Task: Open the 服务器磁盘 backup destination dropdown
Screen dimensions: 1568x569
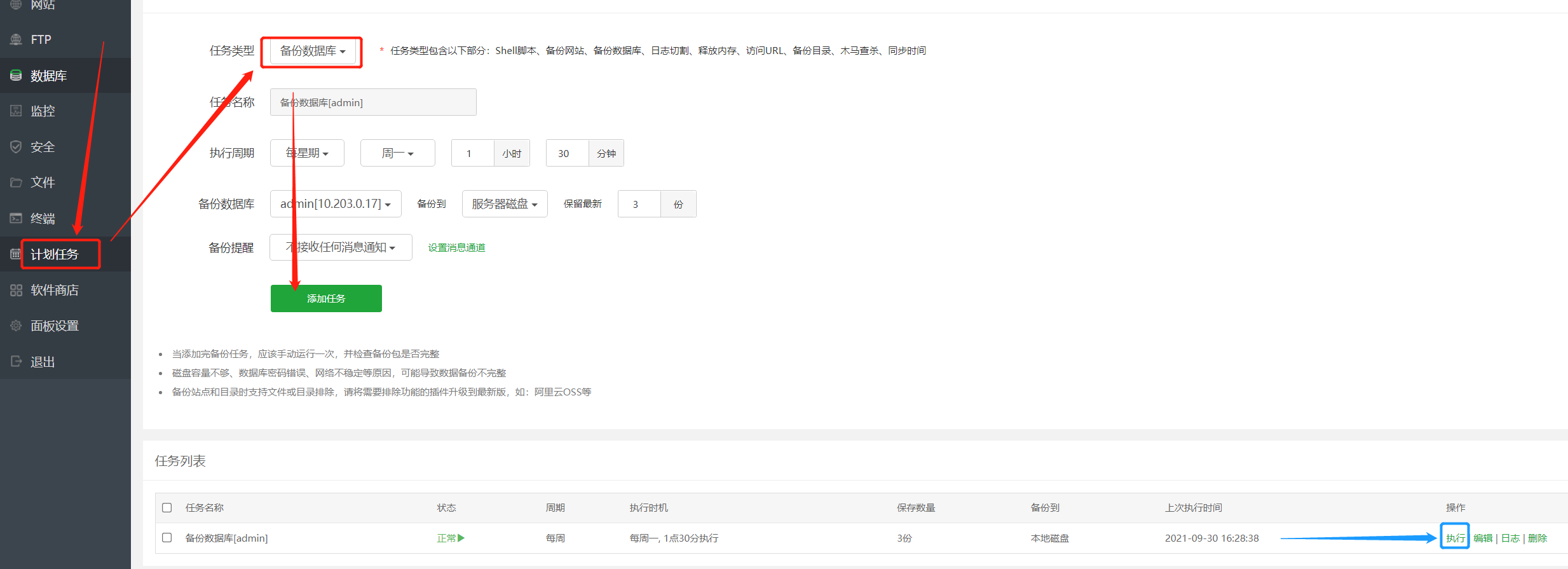Action: tap(504, 204)
